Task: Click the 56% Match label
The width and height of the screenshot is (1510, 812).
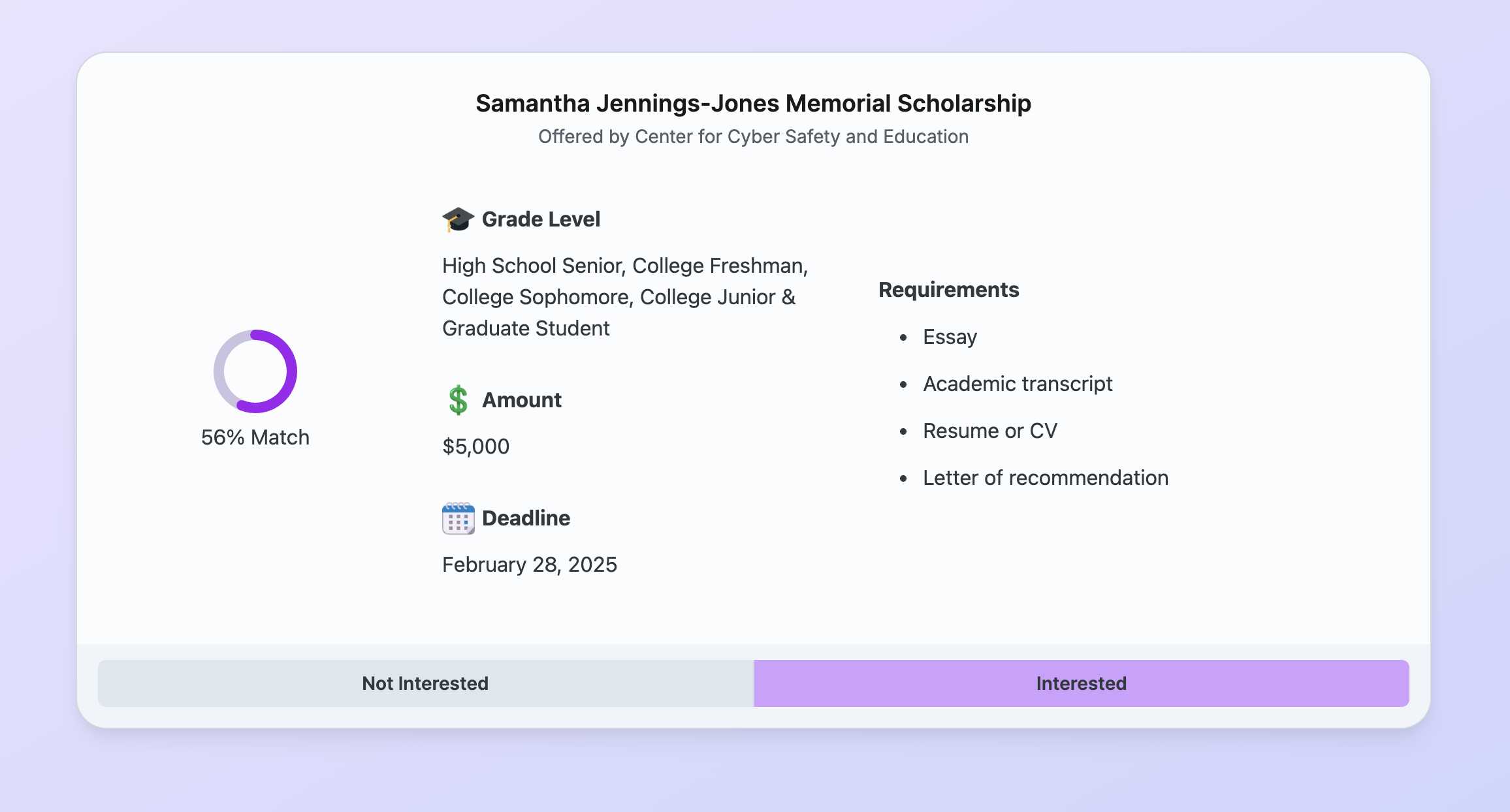Action: [x=255, y=437]
